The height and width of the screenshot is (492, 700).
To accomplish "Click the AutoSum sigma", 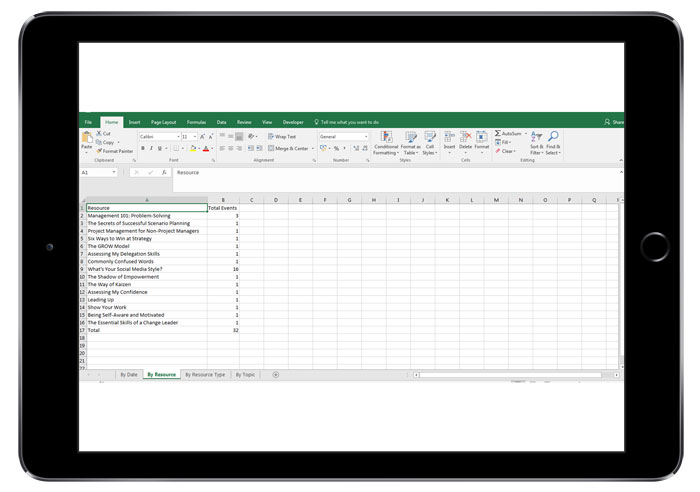I will (x=498, y=133).
